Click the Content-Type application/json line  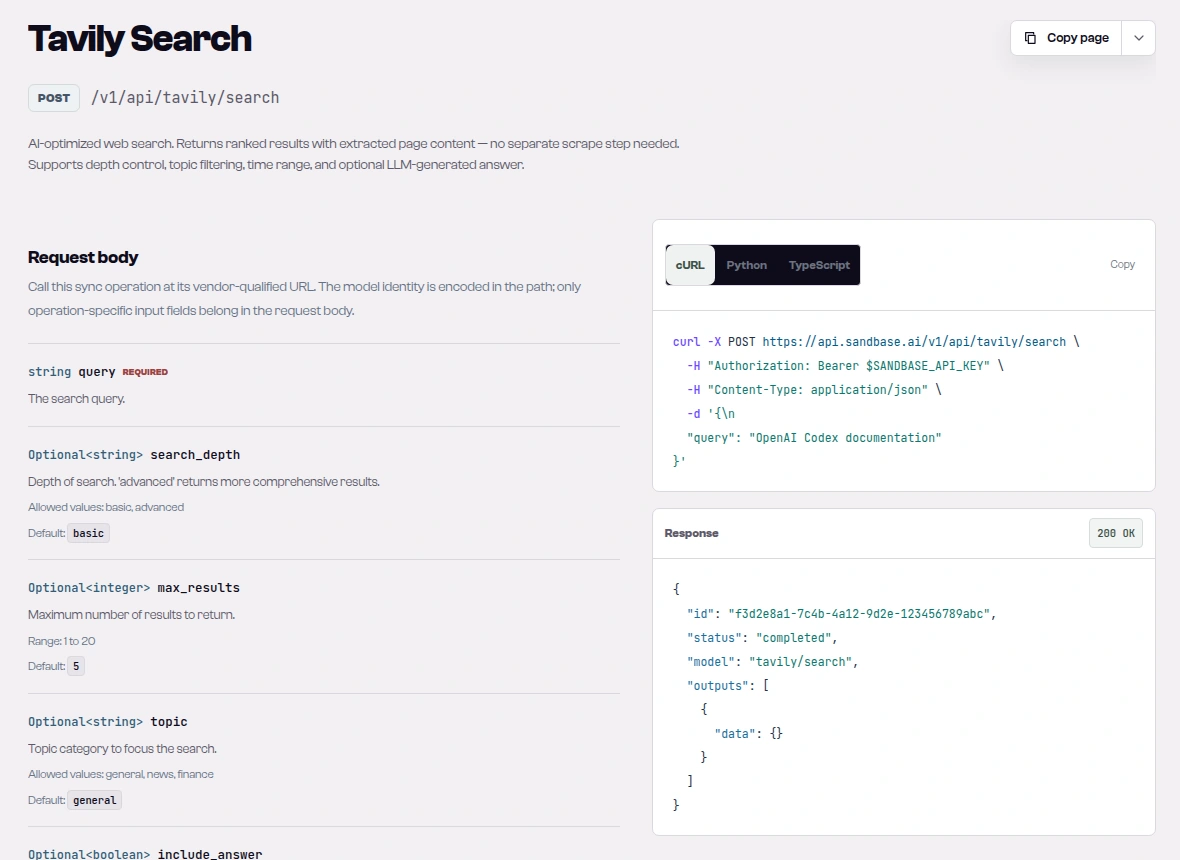click(814, 390)
